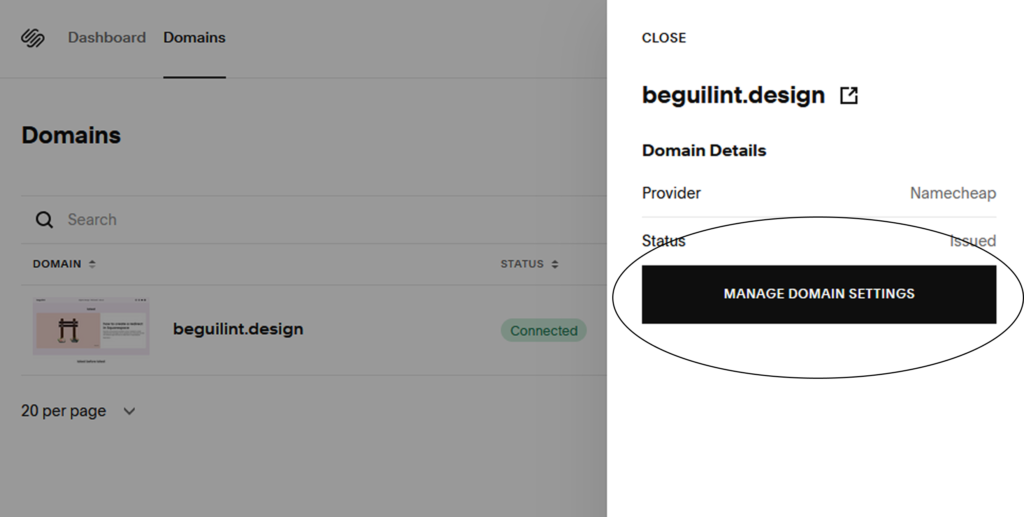Switch to the Domains tab
Image resolution: width=1024 pixels, height=517 pixels.
195,38
